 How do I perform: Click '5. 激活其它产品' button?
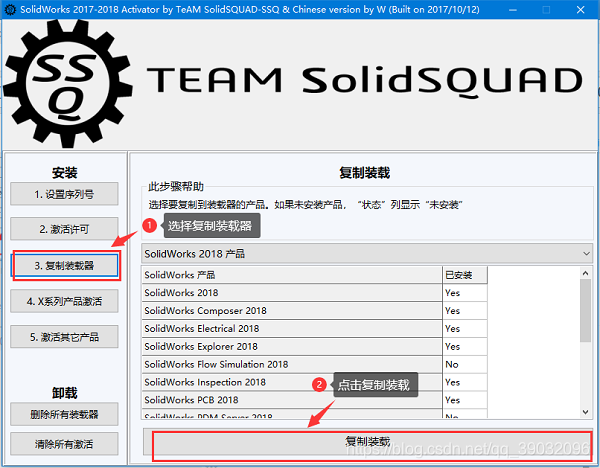click(x=64, y=337)
